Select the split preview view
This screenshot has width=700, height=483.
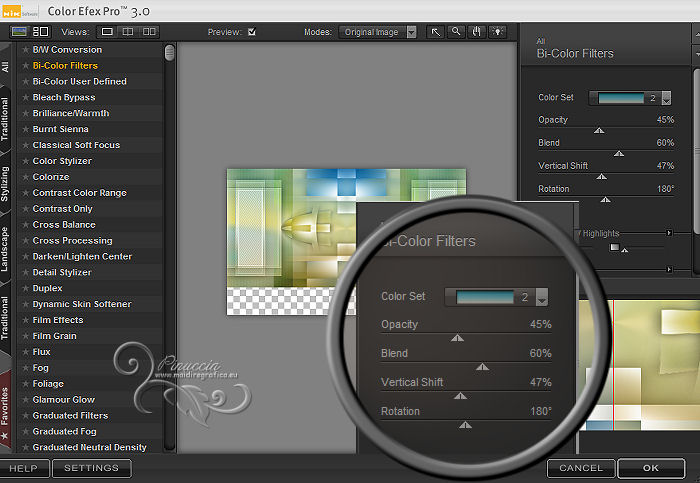tap(128, 32)
